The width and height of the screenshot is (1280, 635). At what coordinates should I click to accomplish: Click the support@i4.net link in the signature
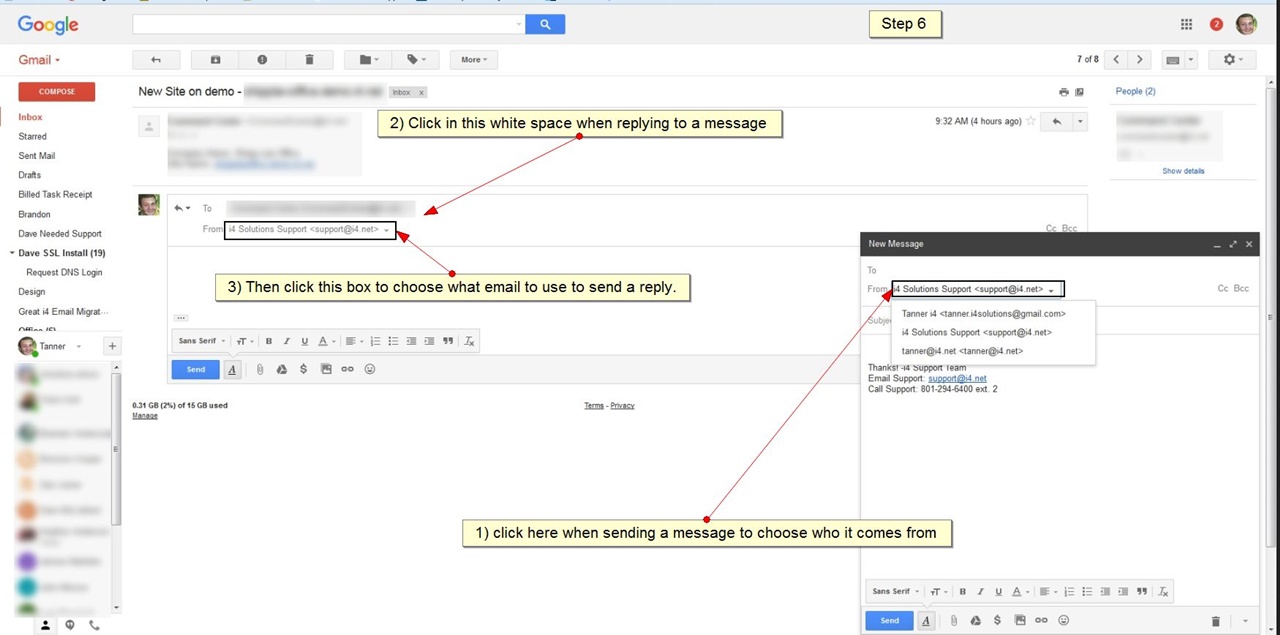coord(957,379)
